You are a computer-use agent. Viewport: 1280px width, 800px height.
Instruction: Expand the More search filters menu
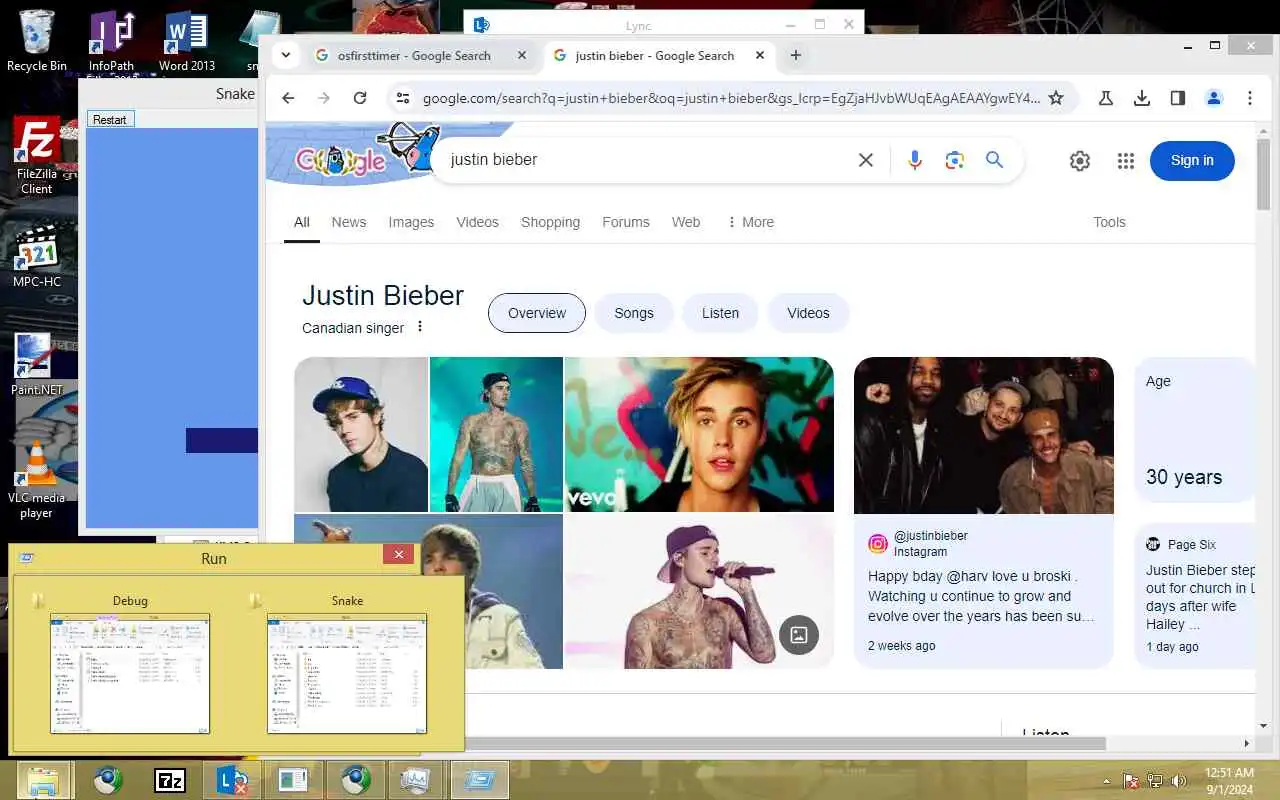pyautogui.click(x=750, y=222)
